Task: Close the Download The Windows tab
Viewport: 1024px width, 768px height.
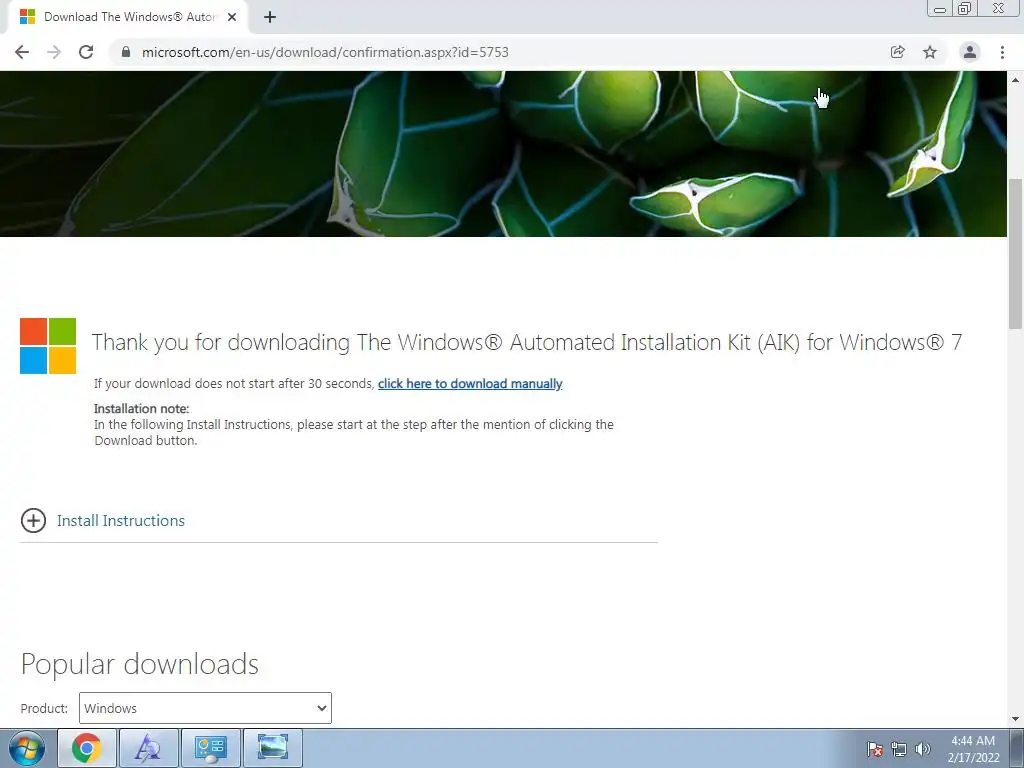Action: pos(232,18)
